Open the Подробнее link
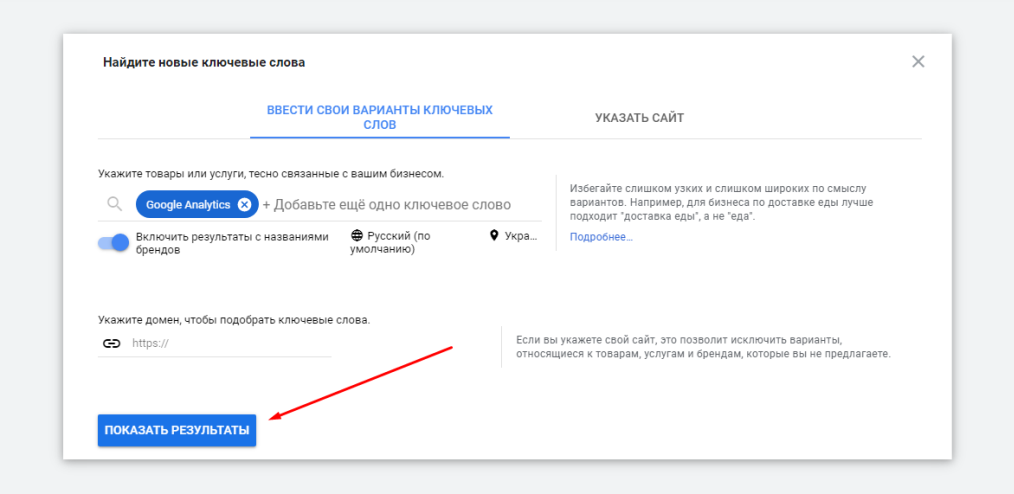Image resolution: width=1014 pixels, height=494 pixels. 601,237
